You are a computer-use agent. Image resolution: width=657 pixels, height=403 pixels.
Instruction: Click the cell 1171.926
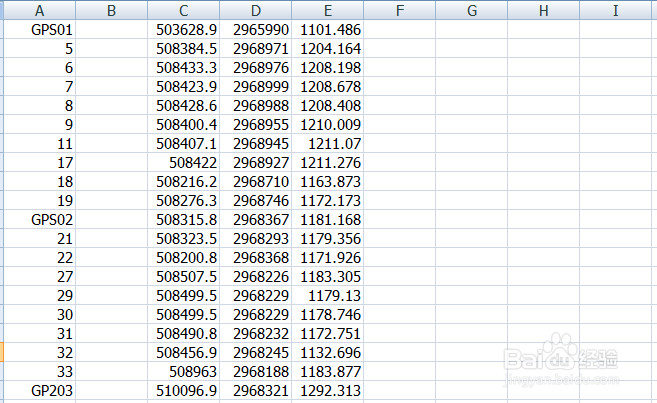click(328, 257)
